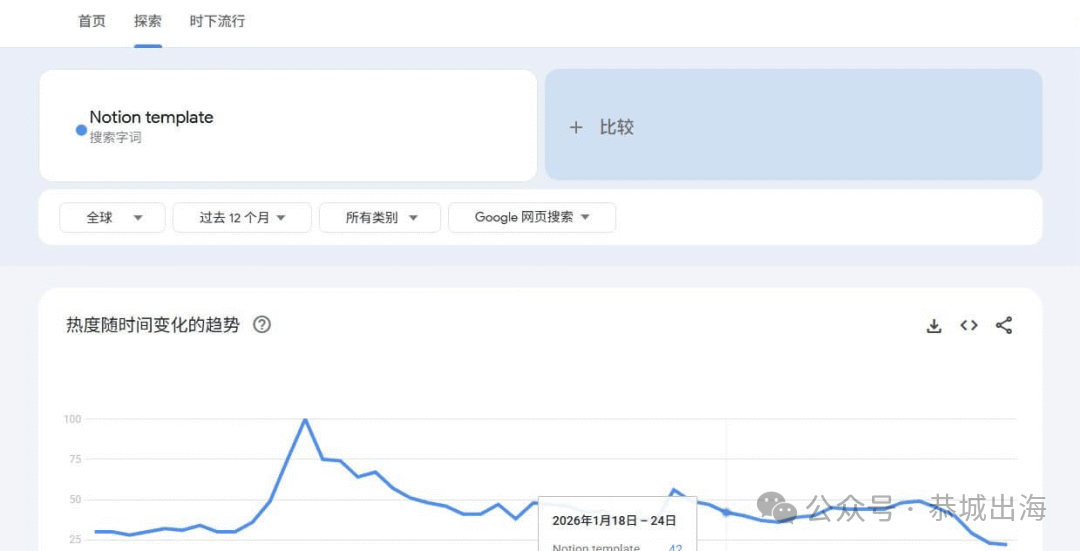This screenshot has height=551, width=1080.
Task: Click the Notion template search term box
Action: point(288,125)
